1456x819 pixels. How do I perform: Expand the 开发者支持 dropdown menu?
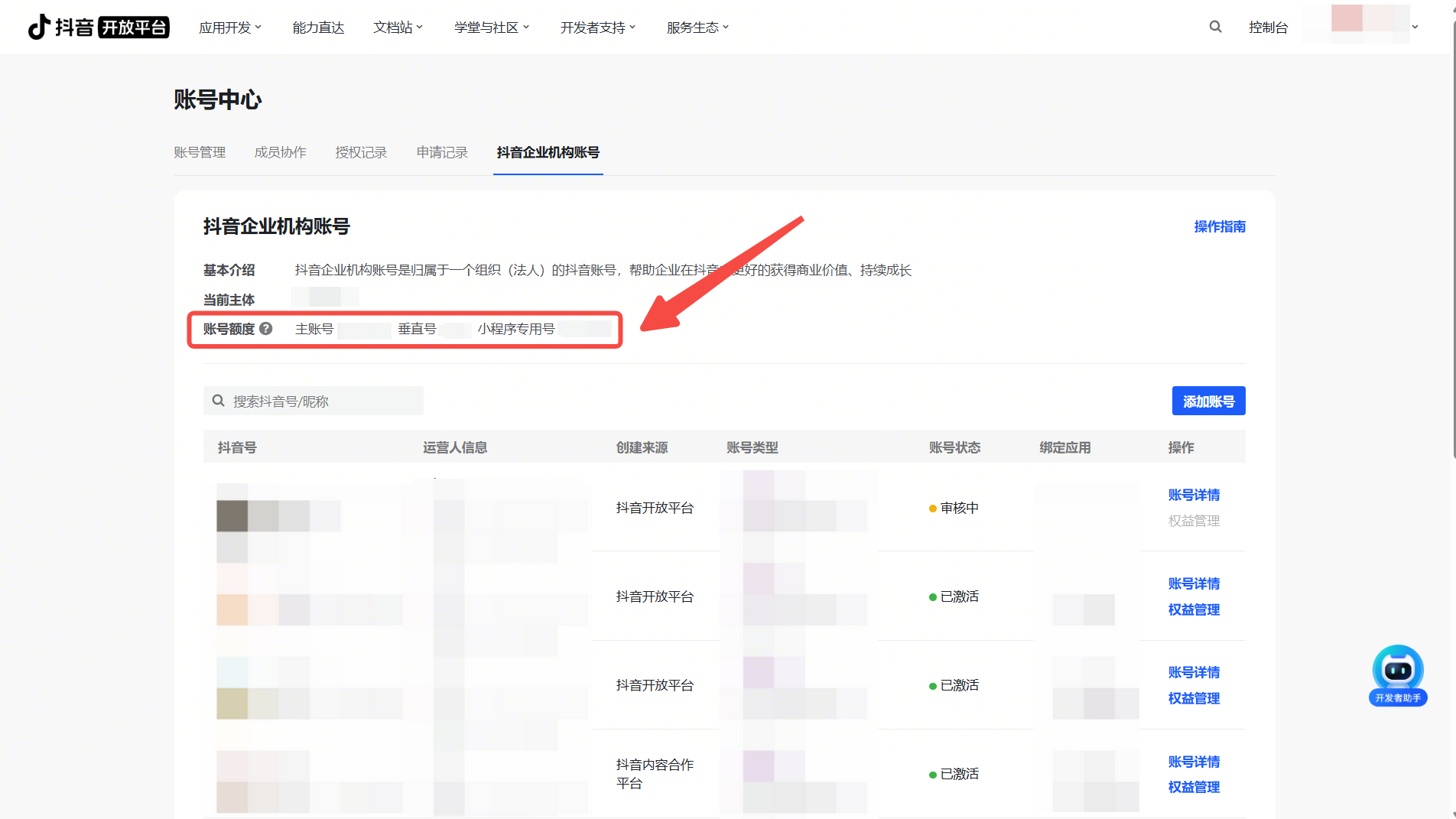click(597, 28)
